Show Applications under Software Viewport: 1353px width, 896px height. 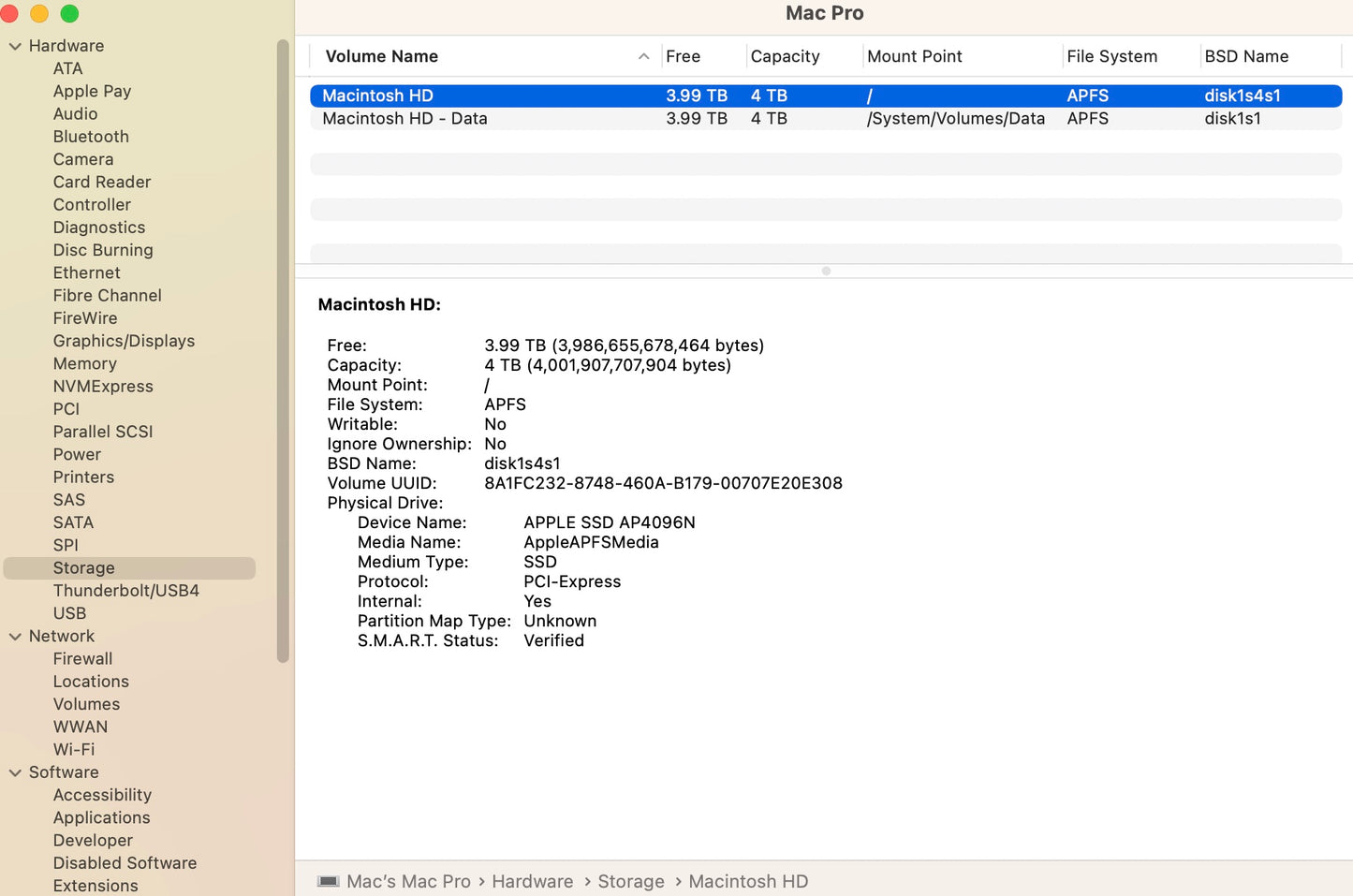[101, 817]
